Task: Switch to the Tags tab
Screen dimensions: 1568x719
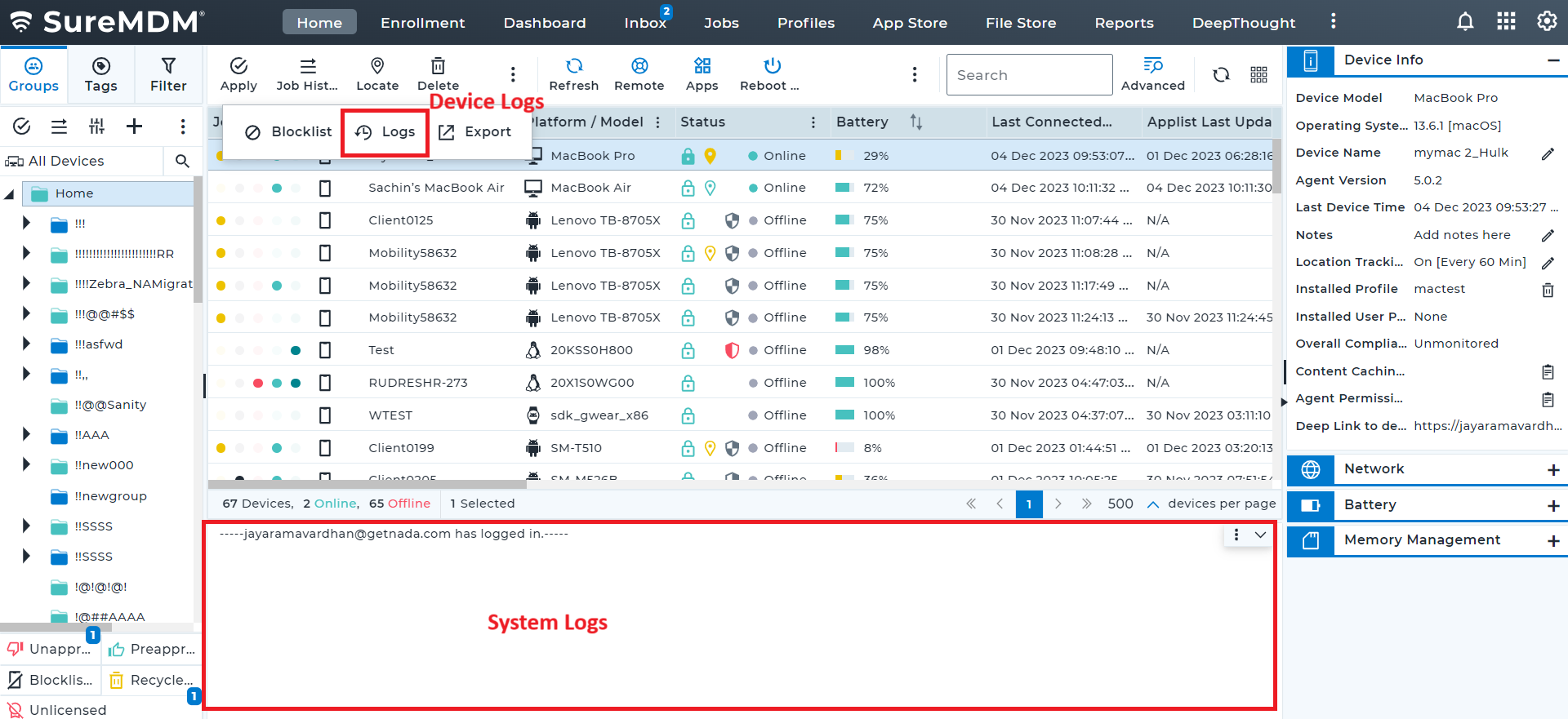Action: (x=101, y=74)
